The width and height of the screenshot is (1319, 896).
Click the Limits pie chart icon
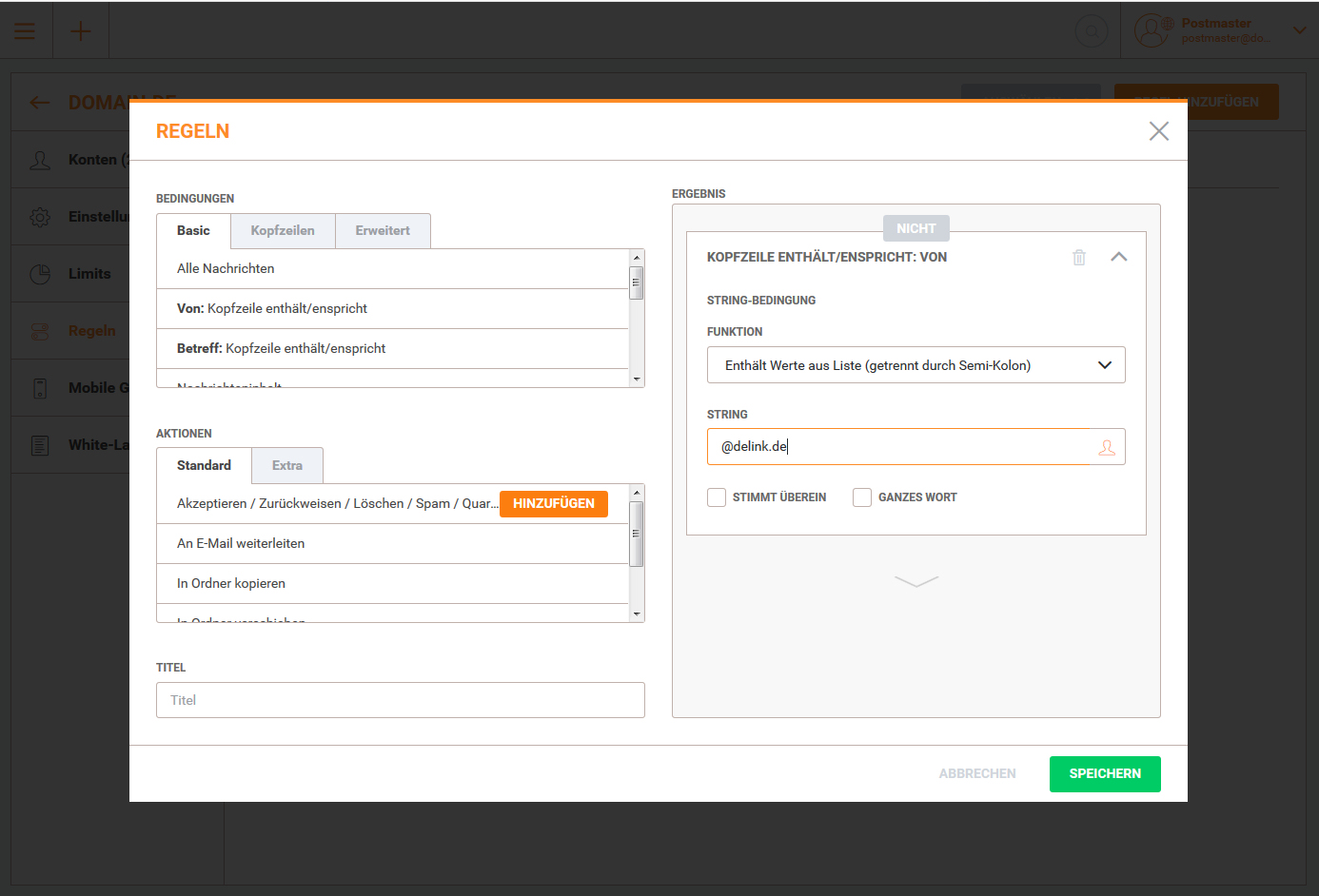tap(40, 274)
